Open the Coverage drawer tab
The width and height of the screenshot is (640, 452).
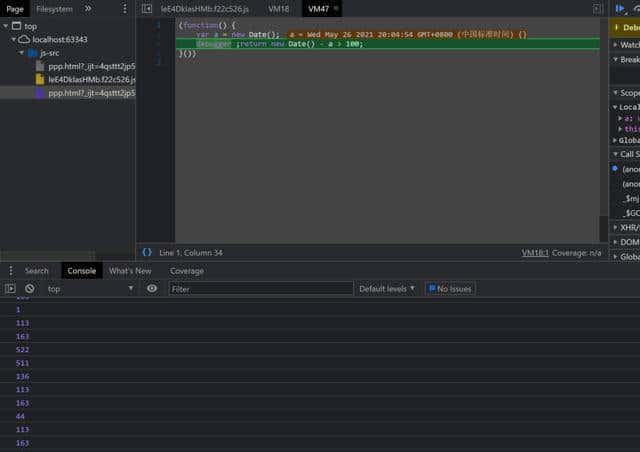pos(187,271)
